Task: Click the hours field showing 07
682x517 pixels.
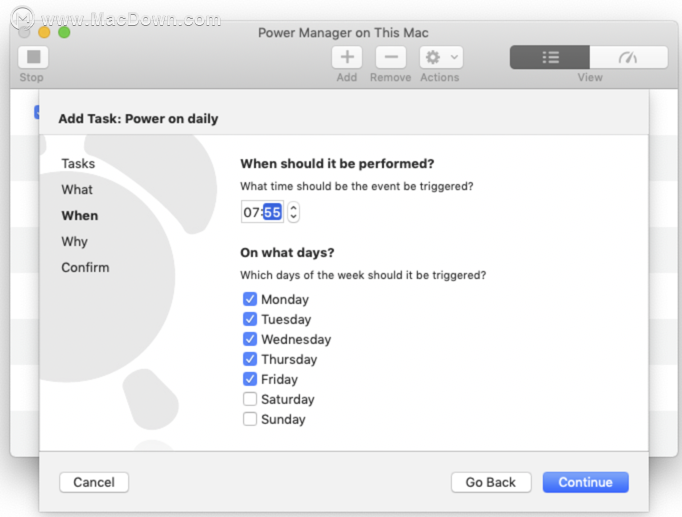Action: (x=251, y=212)
